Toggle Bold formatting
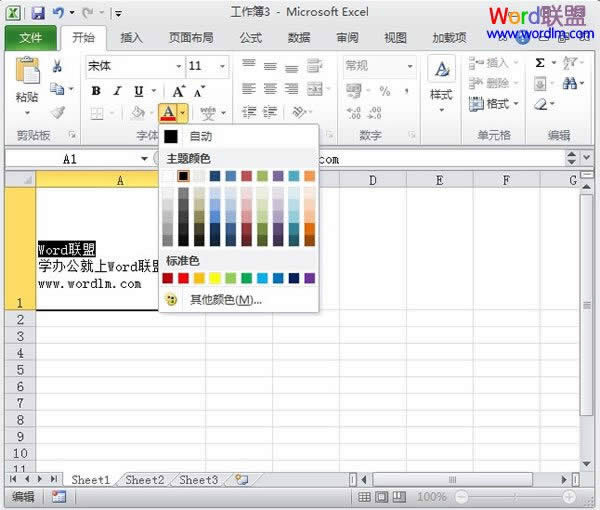This screenshot has width=600, height=510. tap(96, 91)
